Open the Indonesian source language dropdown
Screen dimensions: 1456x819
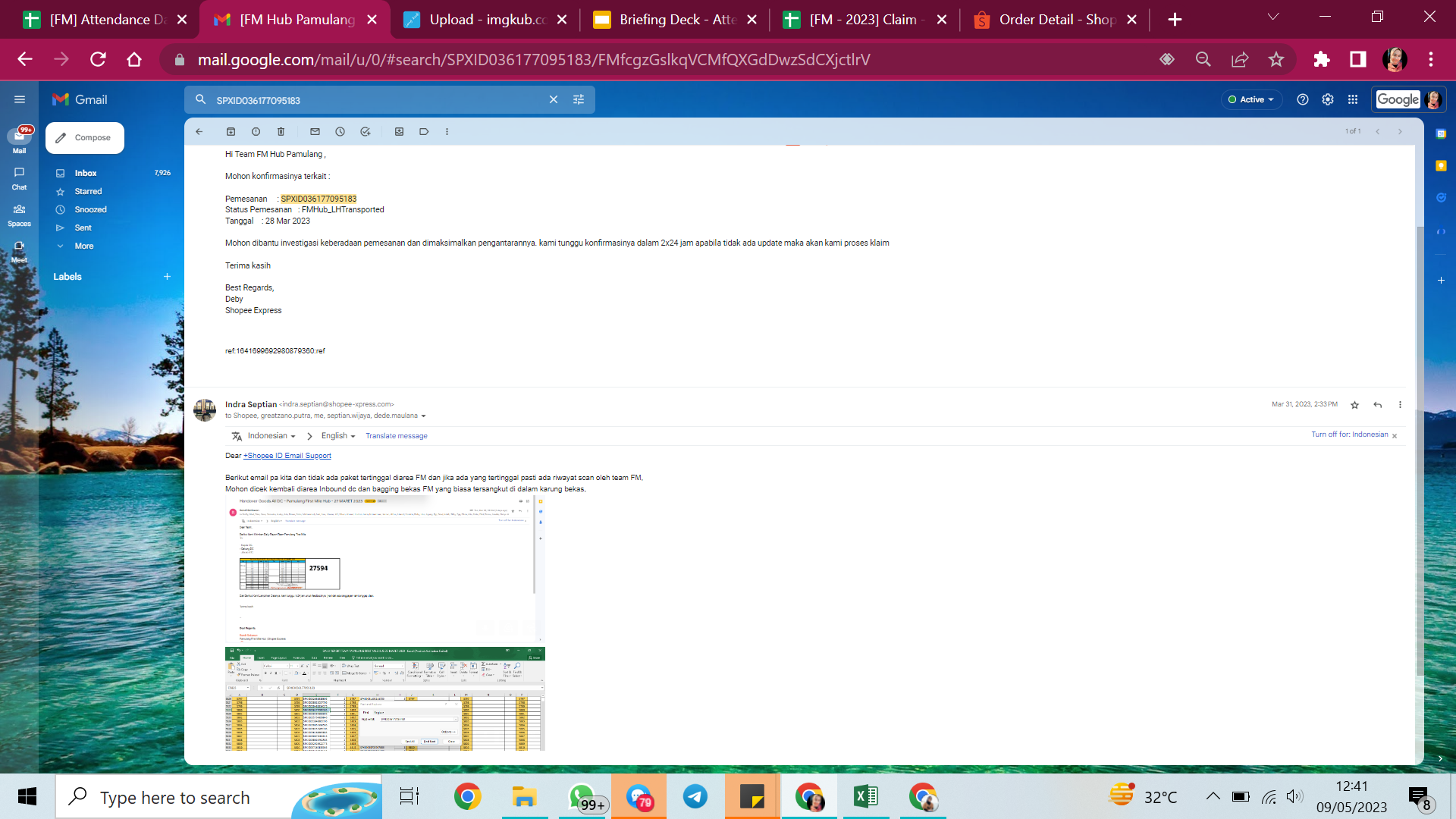pyautogui.click(x=271, y=436)
